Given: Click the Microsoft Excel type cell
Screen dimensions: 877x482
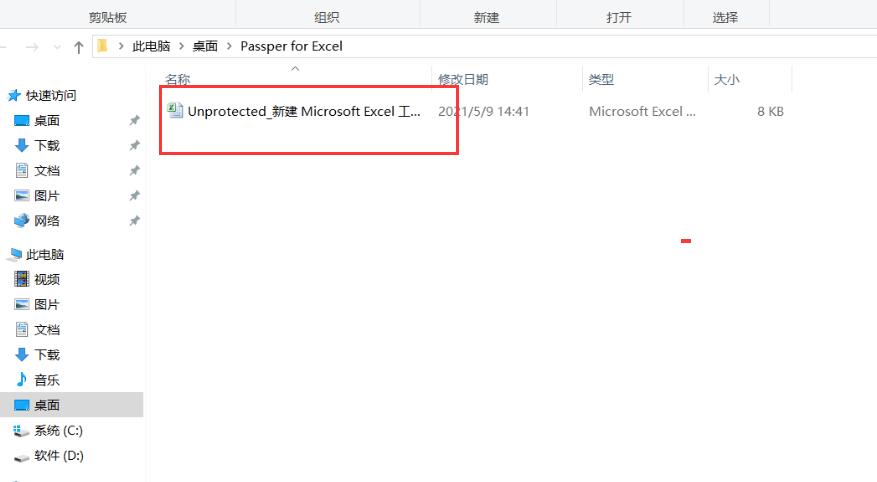Looking at the screenshot, I should [642, 111].
